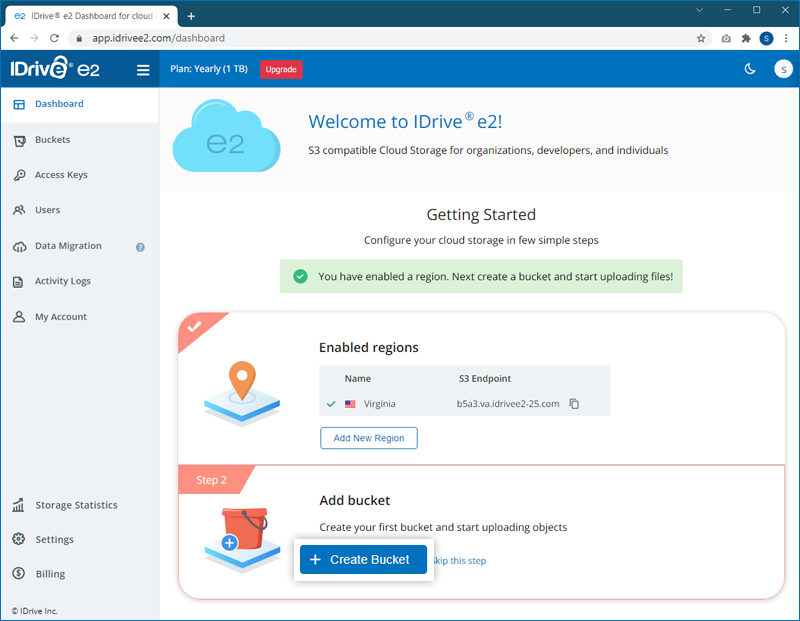The width and height of the screenshot is (800, 621).
Task: Click the address bar URL
Action: tap(158, 38)
